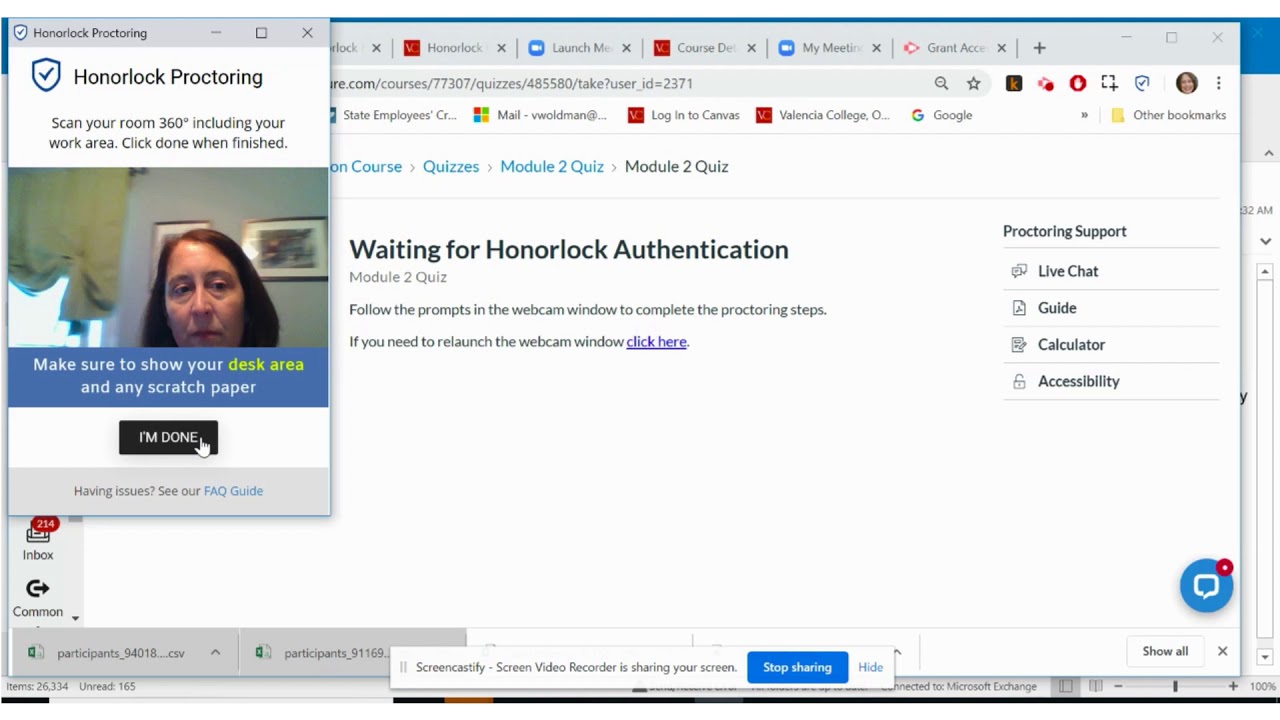Screen dimensions: 1280x720
Task: Close the Honorlock browser tab
Action: [x=502, y=48]
